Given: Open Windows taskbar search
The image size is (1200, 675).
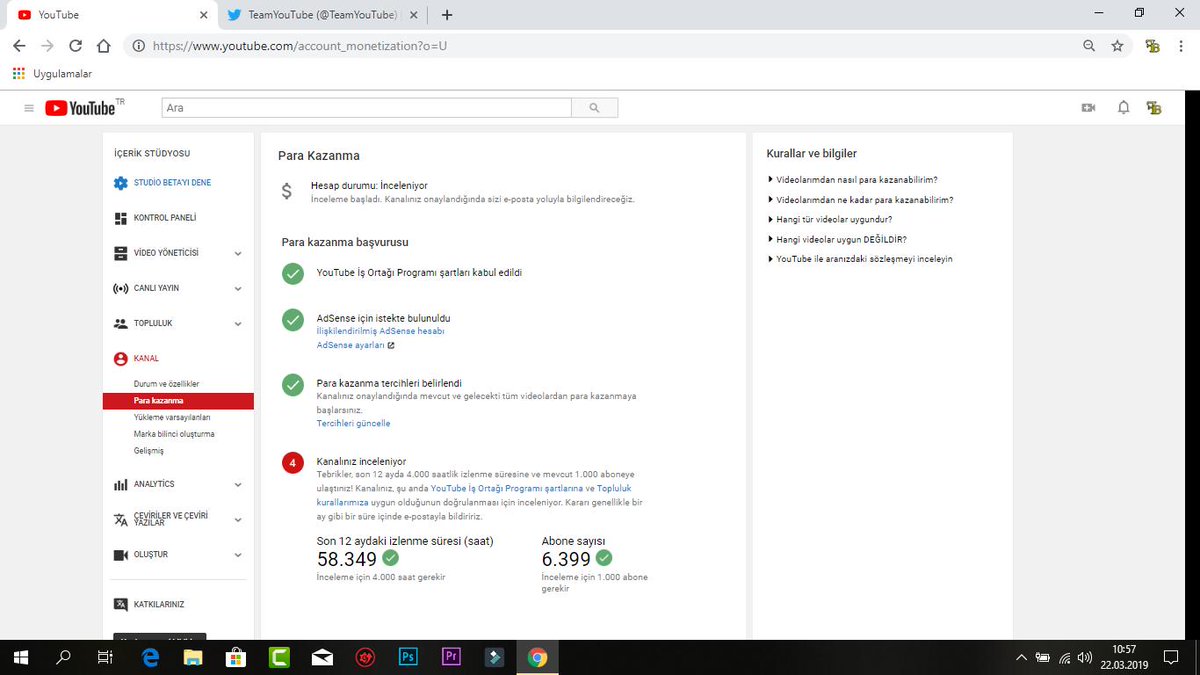Looking at the screenshot, I should click(x=63, y=657).
